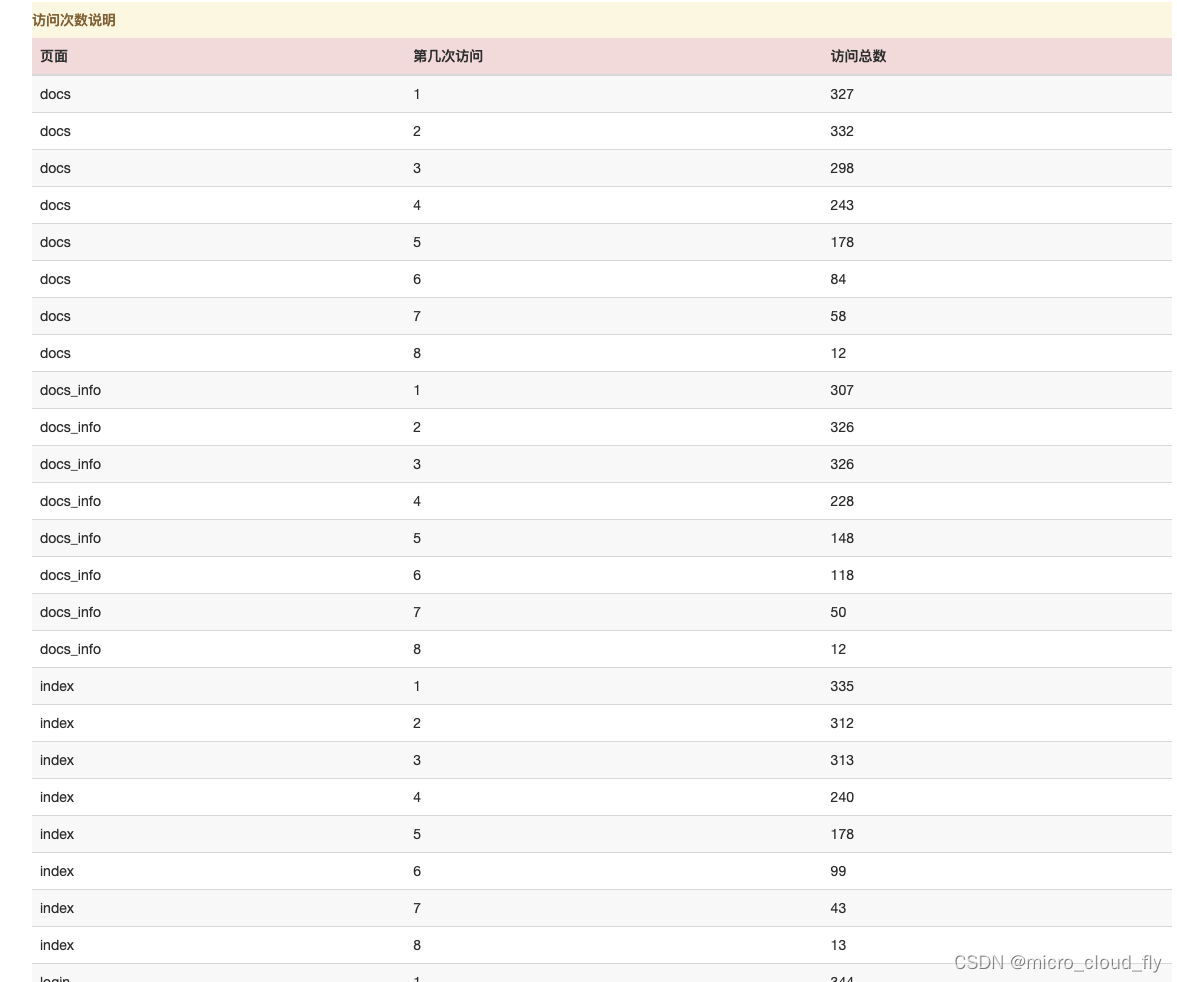
Task: Select the total value 335
Action: 841,686
